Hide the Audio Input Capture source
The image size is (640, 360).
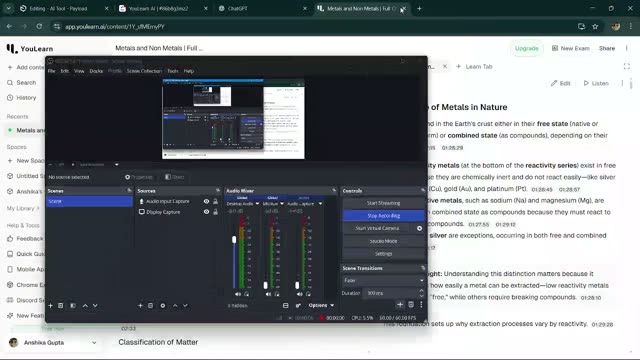point(207,201)
